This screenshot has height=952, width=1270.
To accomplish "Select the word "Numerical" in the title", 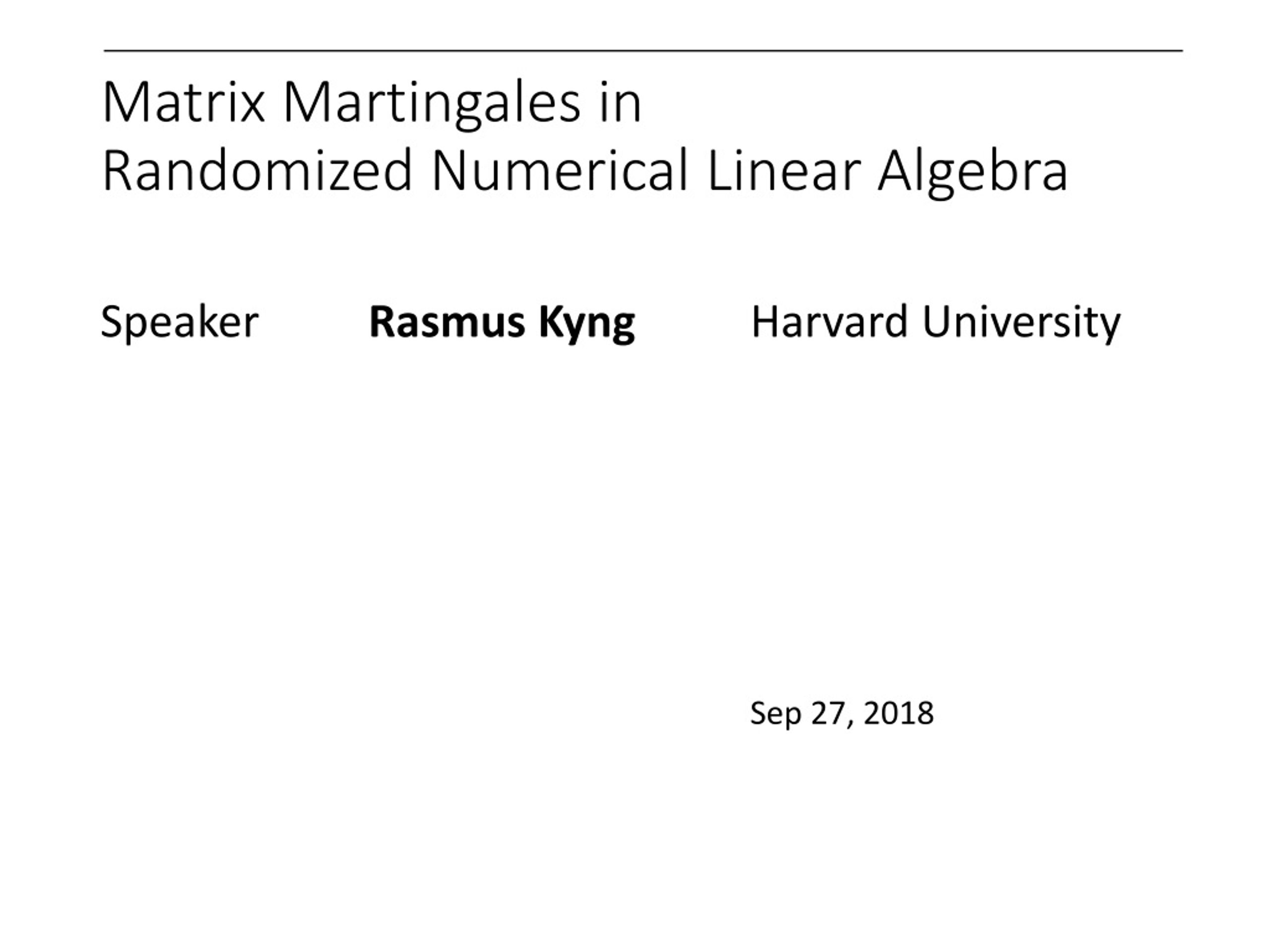I will click(560, 170).
